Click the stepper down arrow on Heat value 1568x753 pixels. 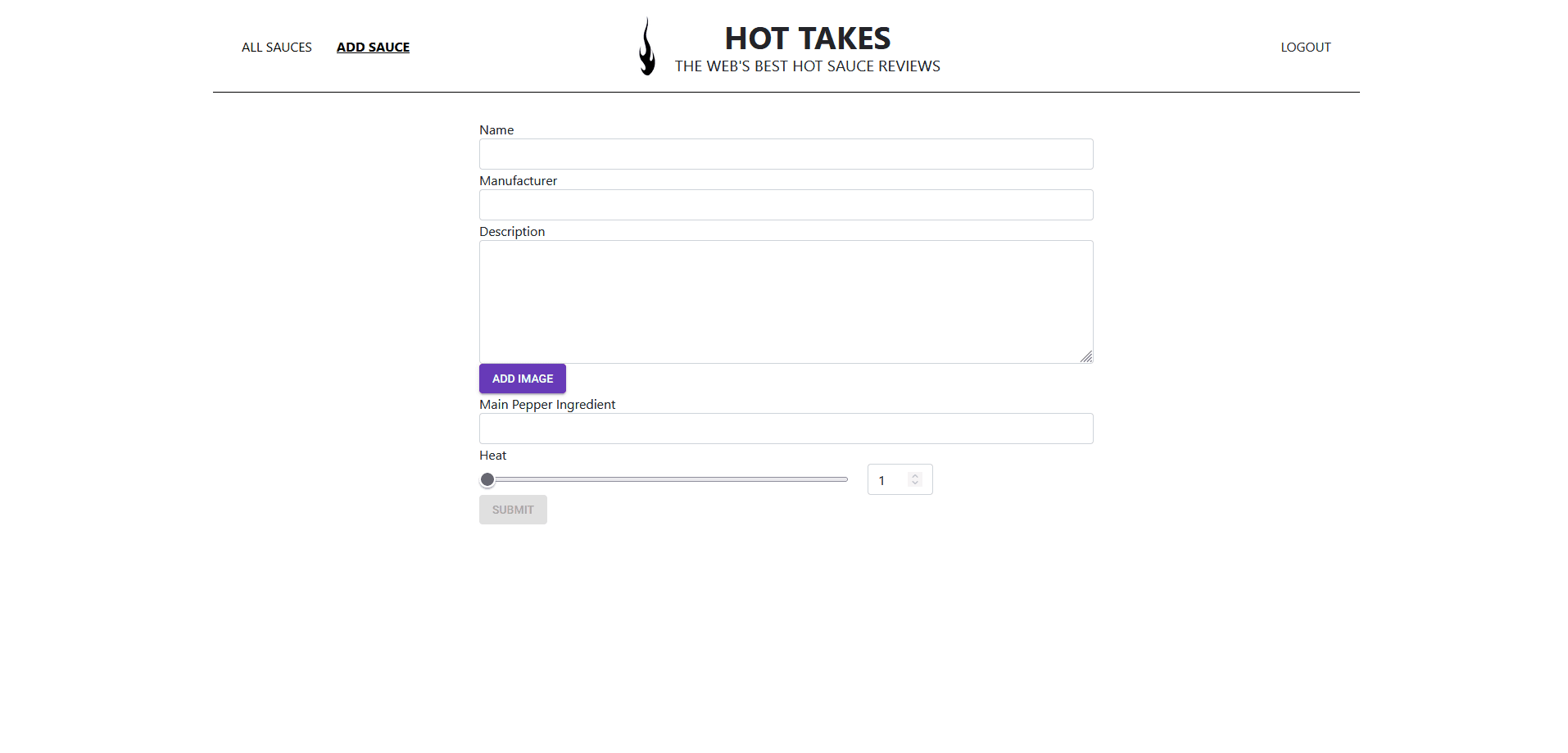914,483
